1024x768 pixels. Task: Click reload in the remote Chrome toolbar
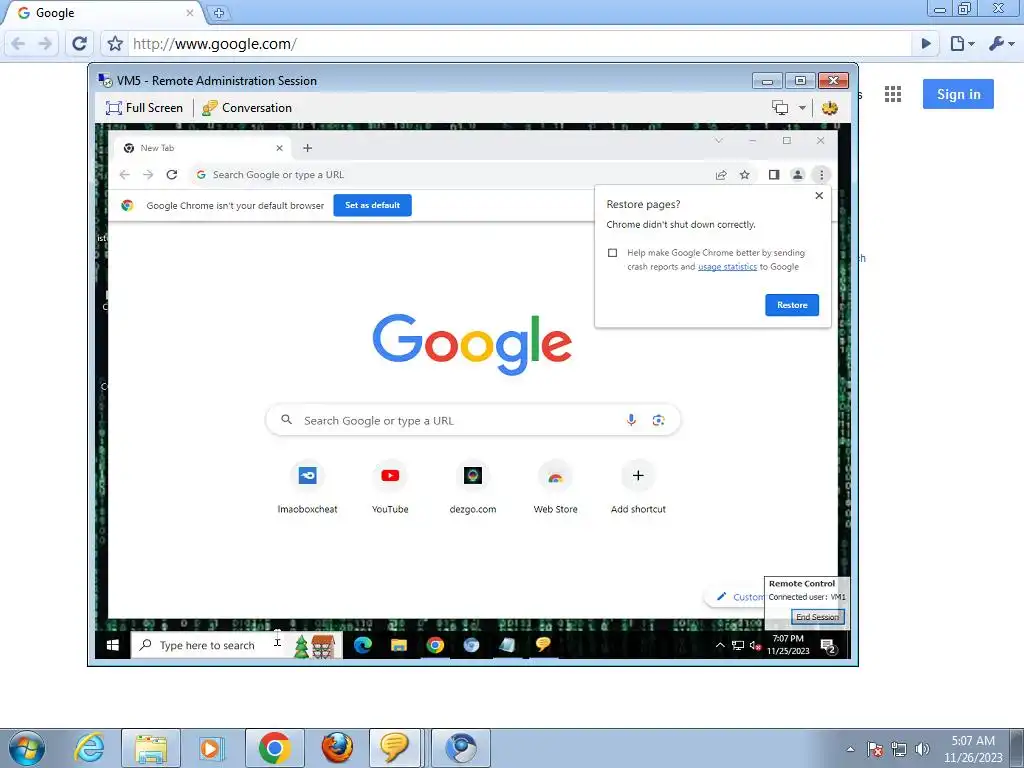(172, 174)
